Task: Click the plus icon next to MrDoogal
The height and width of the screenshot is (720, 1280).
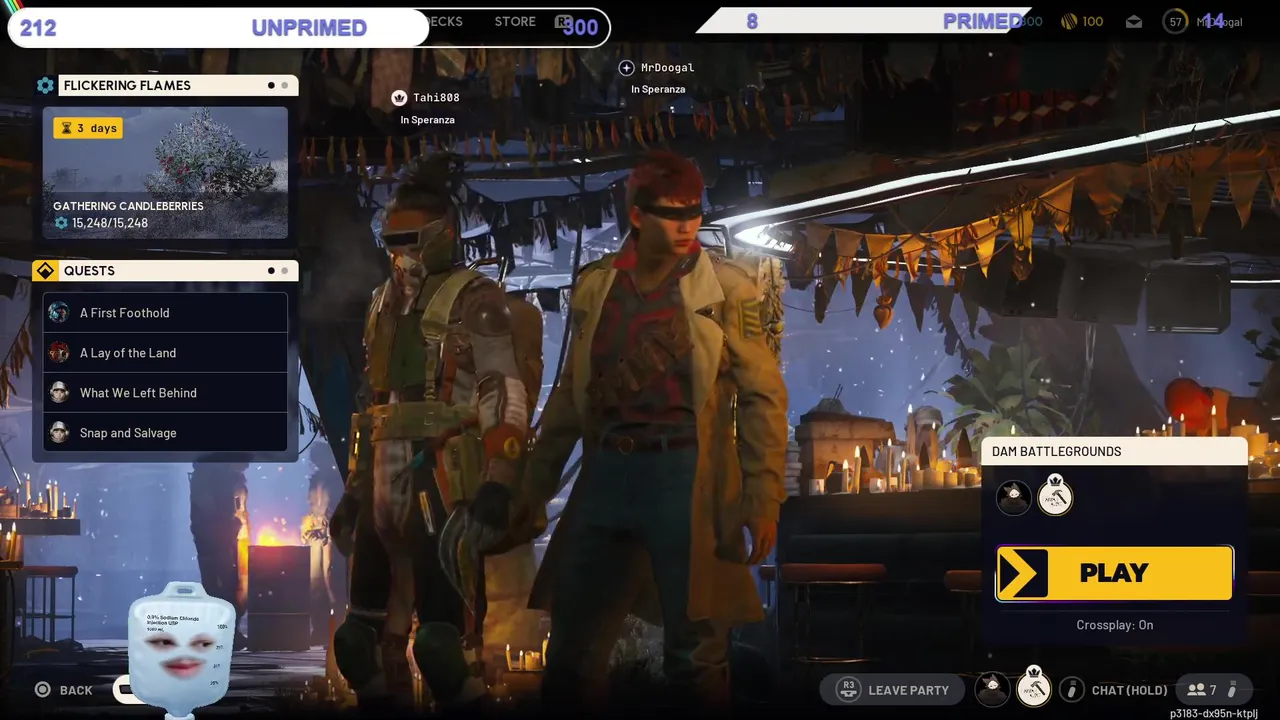Action: [626, 68]
